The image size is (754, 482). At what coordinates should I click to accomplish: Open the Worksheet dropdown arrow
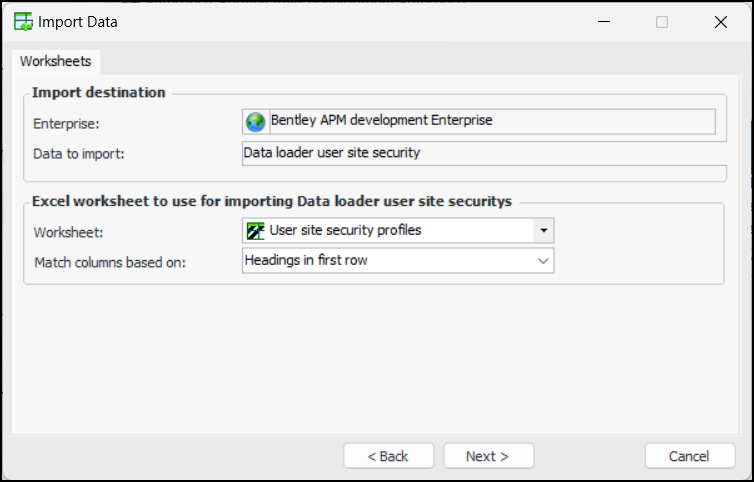coord(543,231)
